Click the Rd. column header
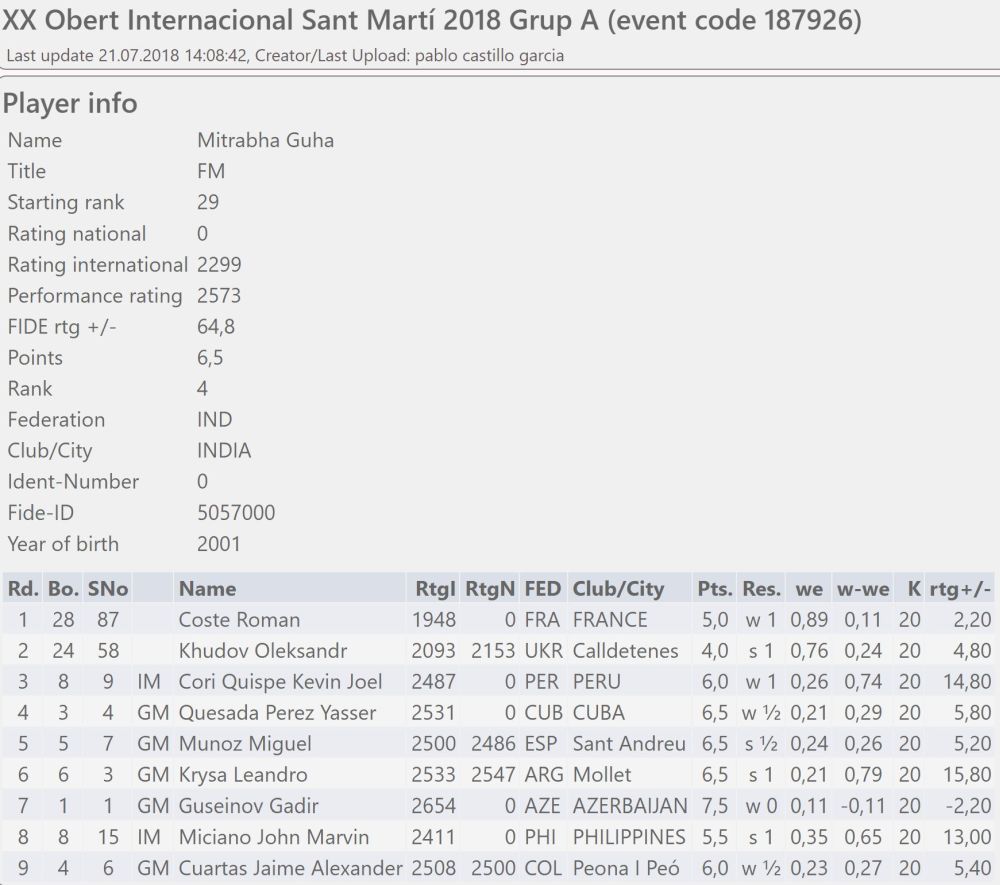Viewport: 1000px width, 885px height. pyautogui.click(x=23, y=588)
